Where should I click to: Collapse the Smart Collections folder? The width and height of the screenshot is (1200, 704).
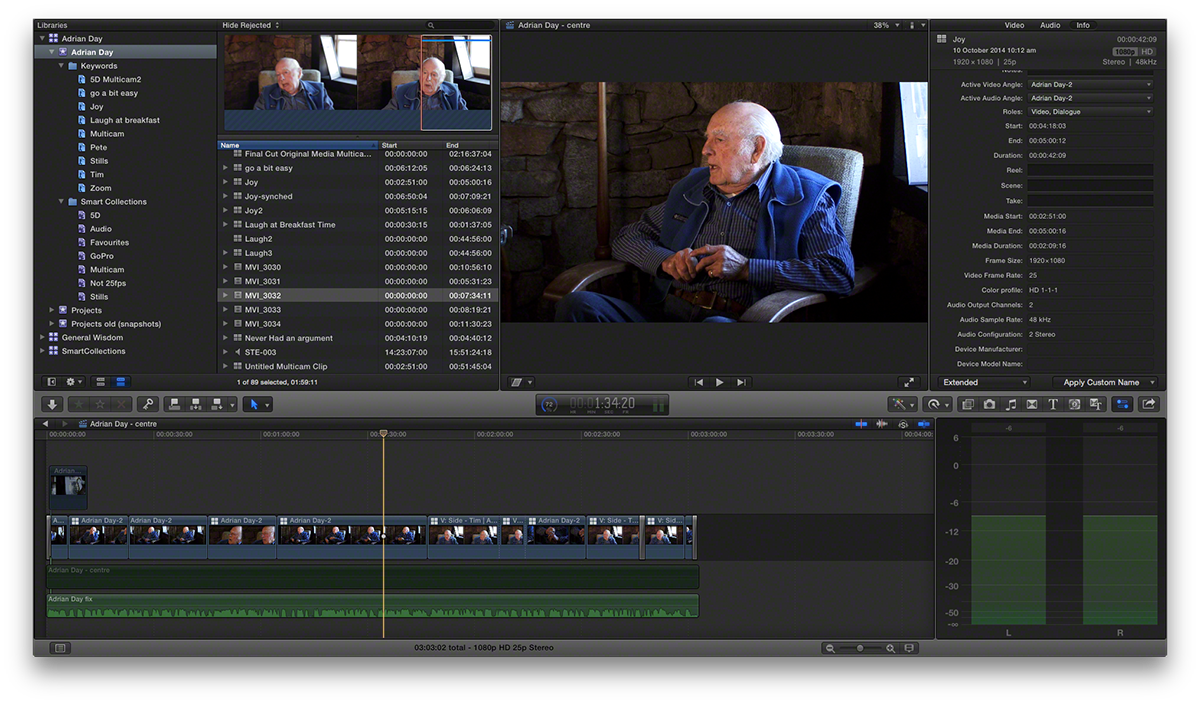point(61,202)
